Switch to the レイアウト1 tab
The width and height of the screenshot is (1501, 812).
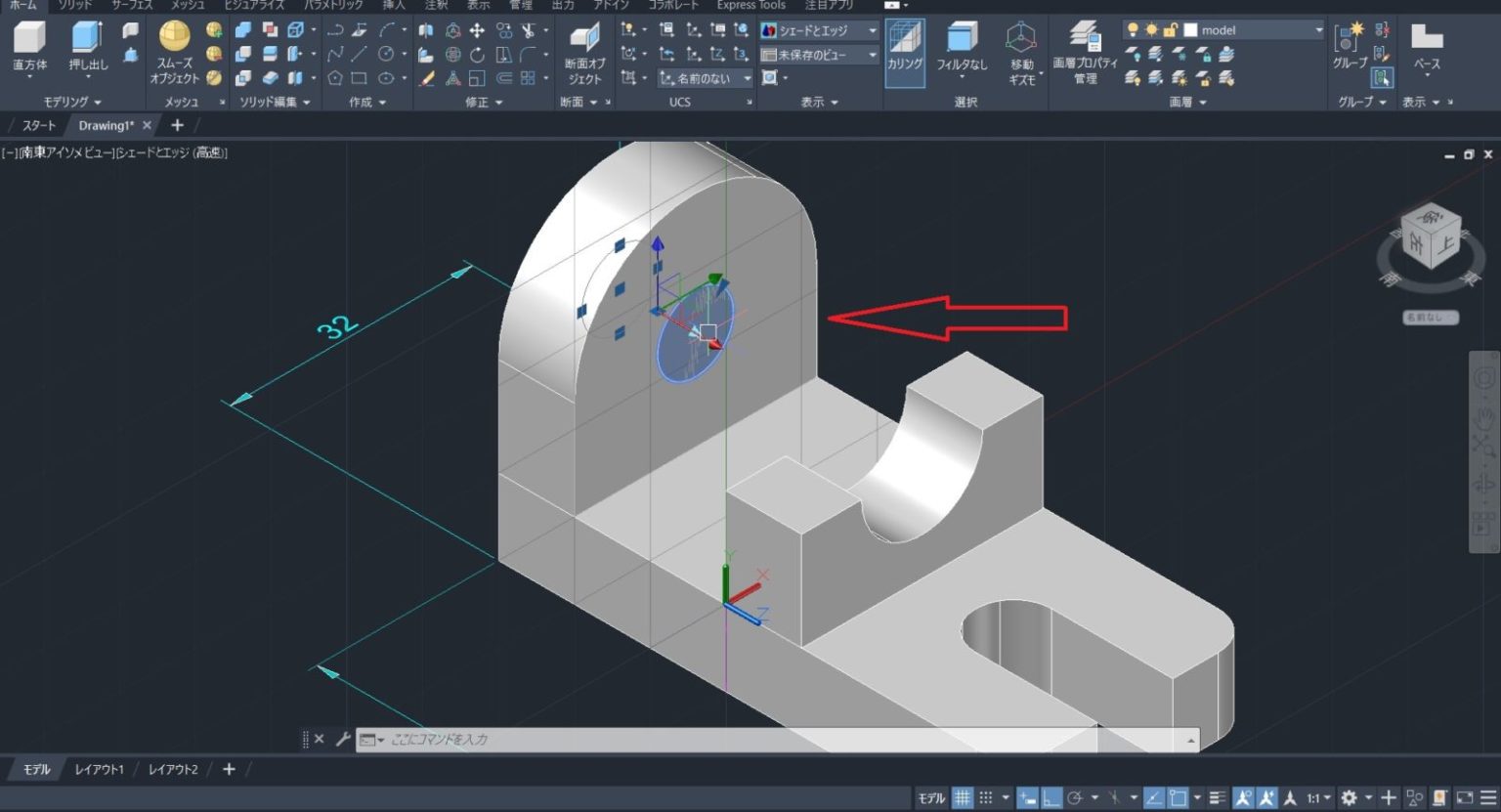(99, 769)
